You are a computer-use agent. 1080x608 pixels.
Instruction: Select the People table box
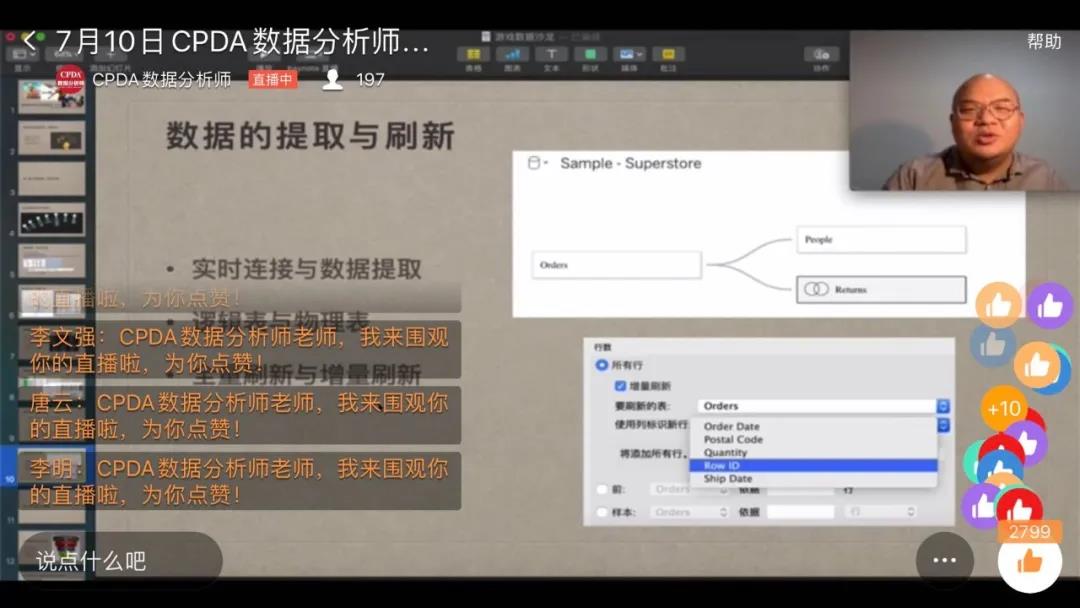click(x=881, y=240)
